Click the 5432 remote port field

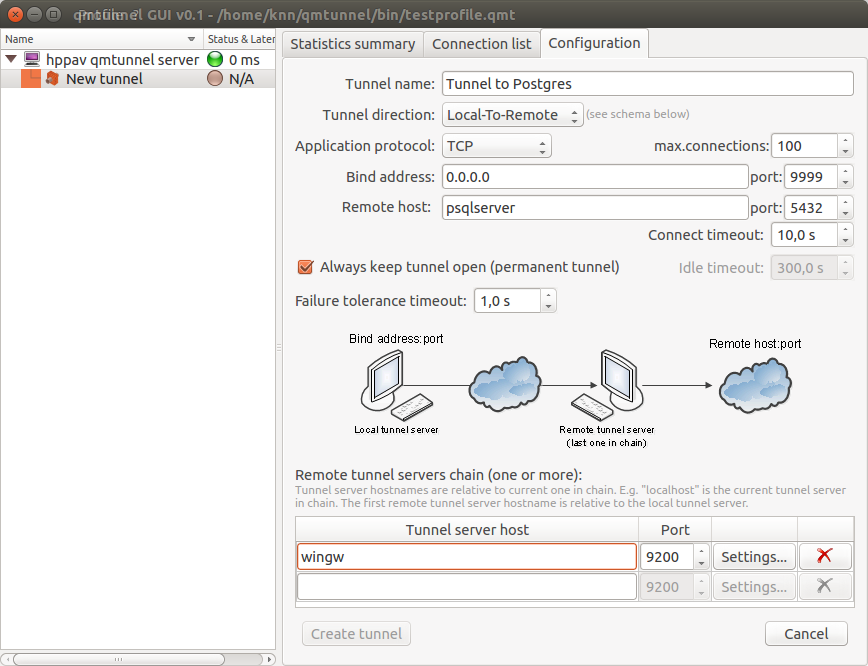pyautogui.click(x=811, y=208)
